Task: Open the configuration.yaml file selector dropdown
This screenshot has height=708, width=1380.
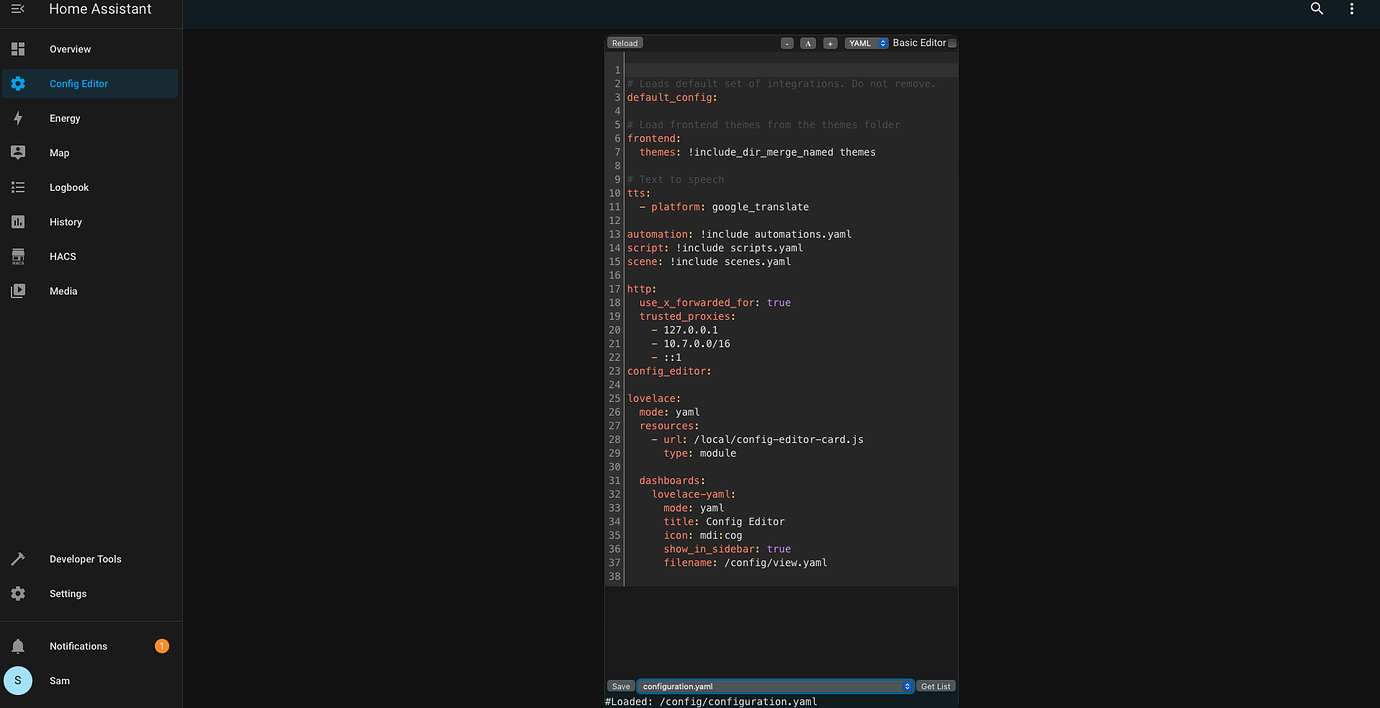Action: tap(774, 686)
